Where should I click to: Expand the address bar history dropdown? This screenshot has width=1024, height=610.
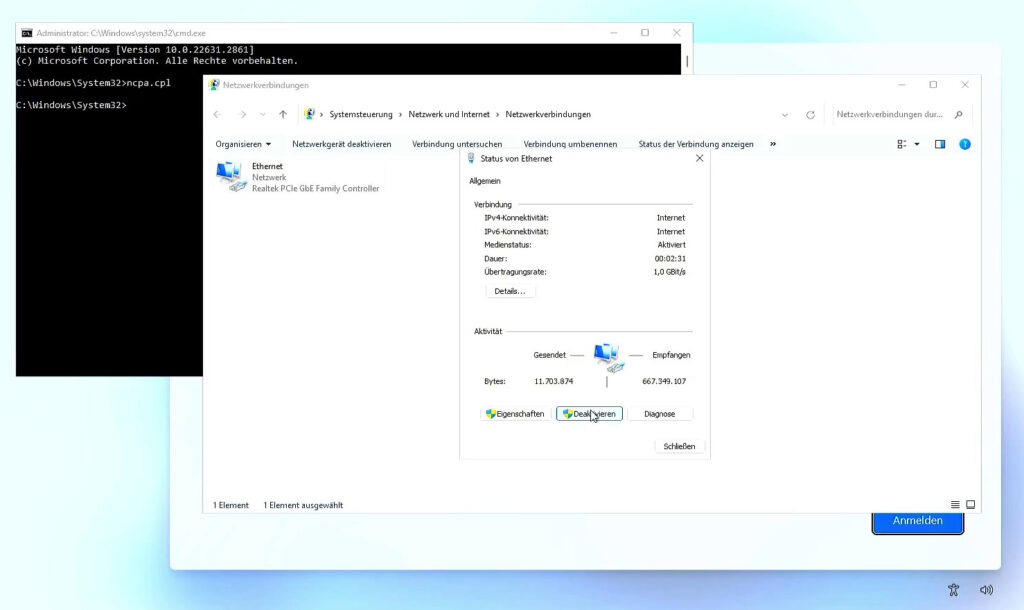784,114
